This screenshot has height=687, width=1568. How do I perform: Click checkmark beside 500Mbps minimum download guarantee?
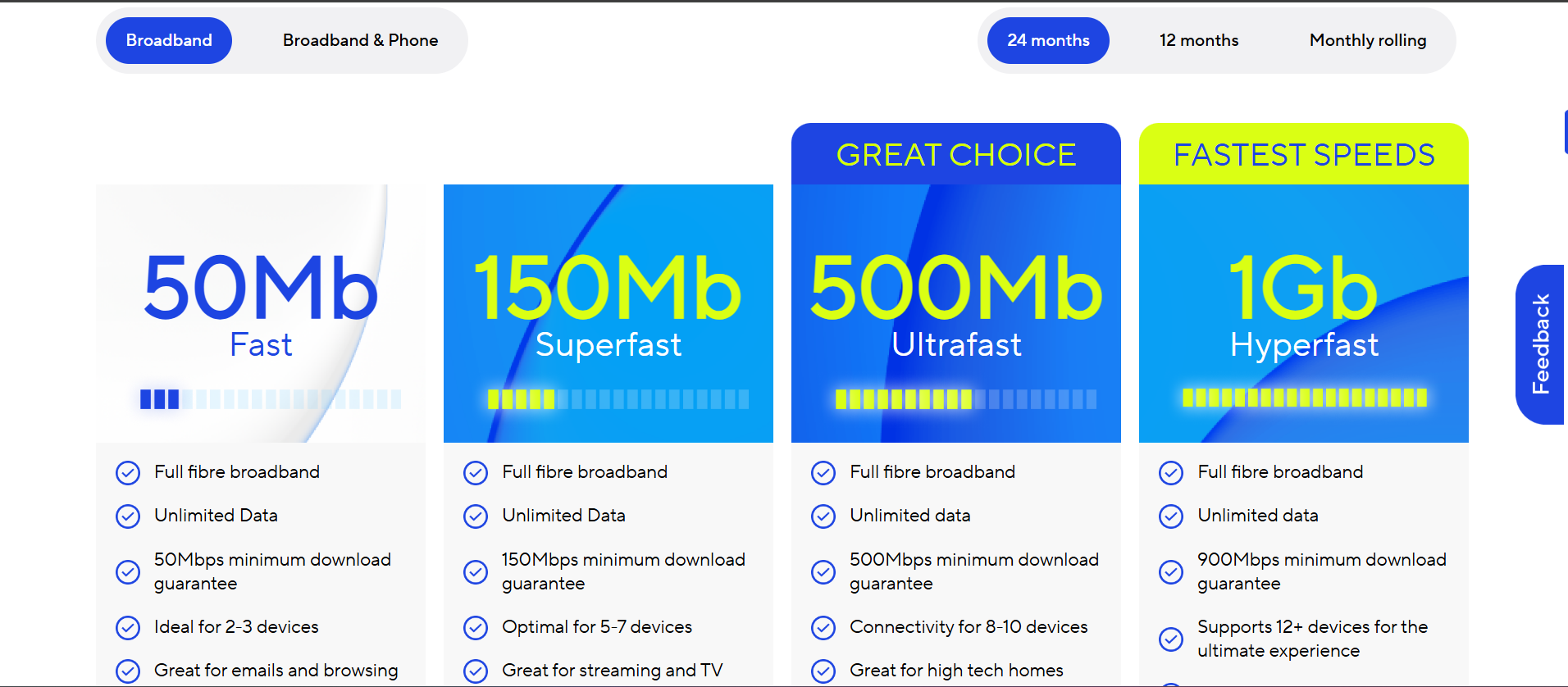pos(823,571)
